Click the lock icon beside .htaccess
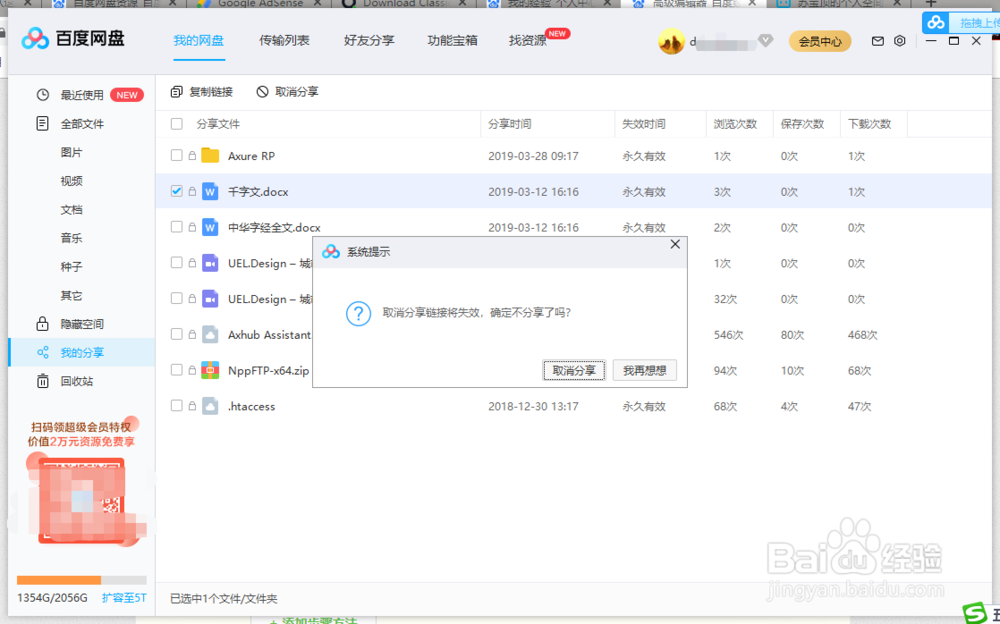The width and height of the screenshot is (1000, 624). pos(192,405)
